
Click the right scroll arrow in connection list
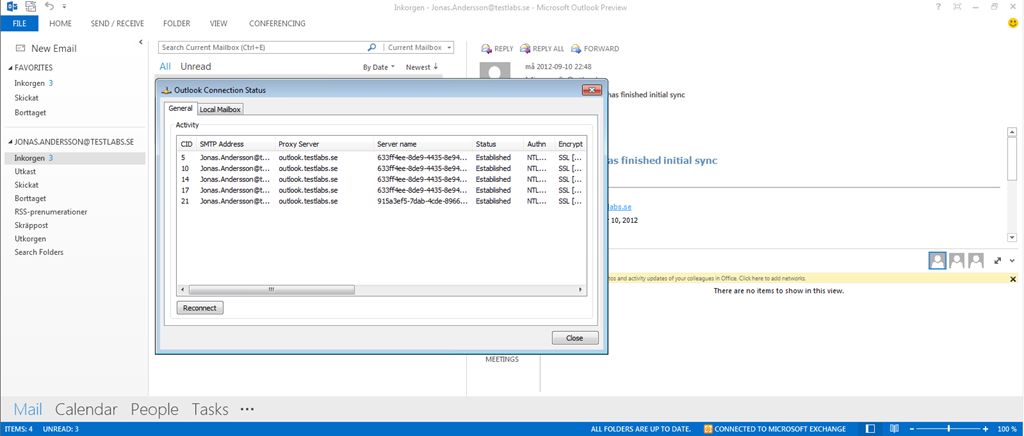pos(579,289)
